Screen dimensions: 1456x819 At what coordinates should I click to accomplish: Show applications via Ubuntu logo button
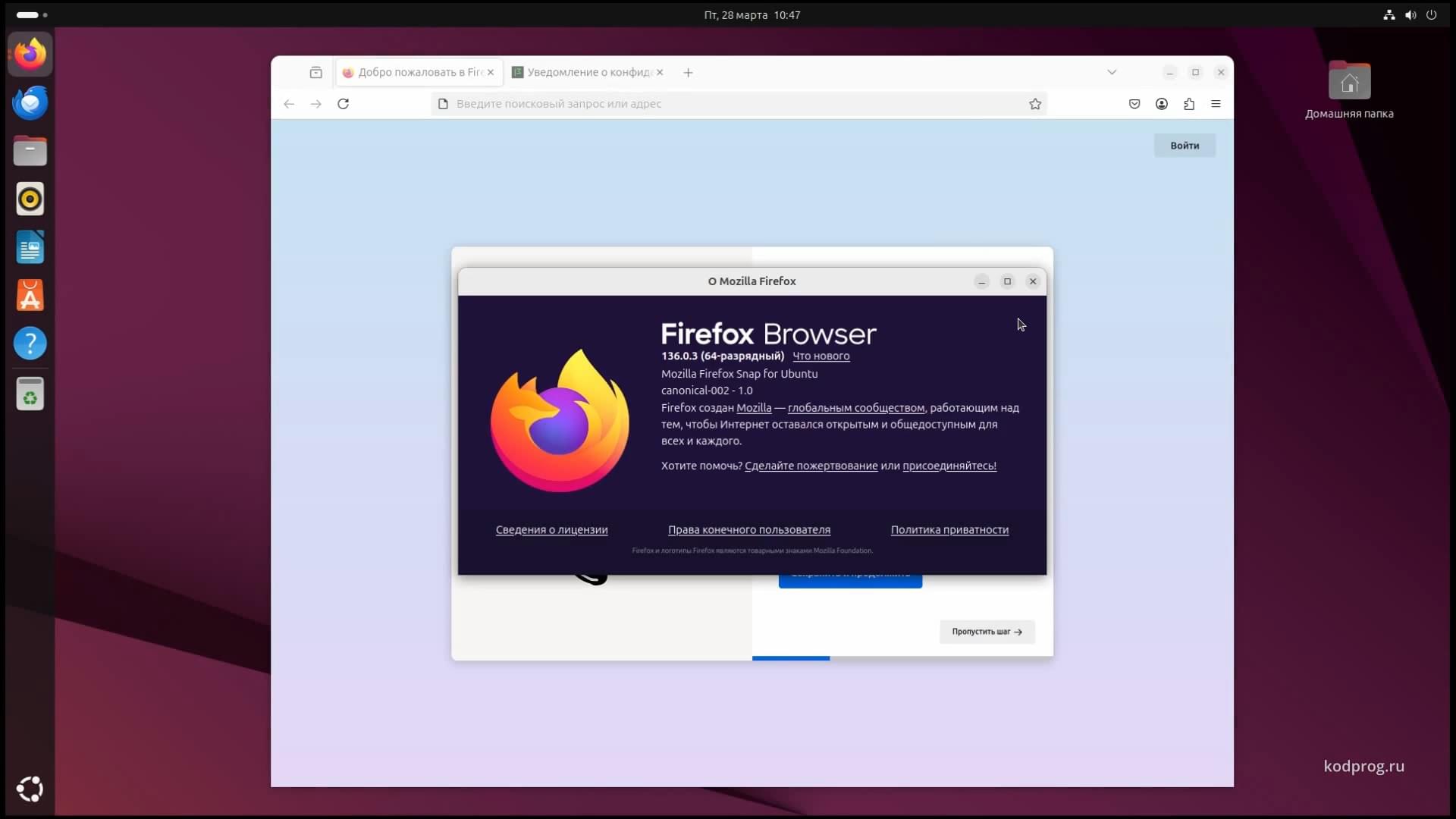pyautogui.click(x=30, y=789)
